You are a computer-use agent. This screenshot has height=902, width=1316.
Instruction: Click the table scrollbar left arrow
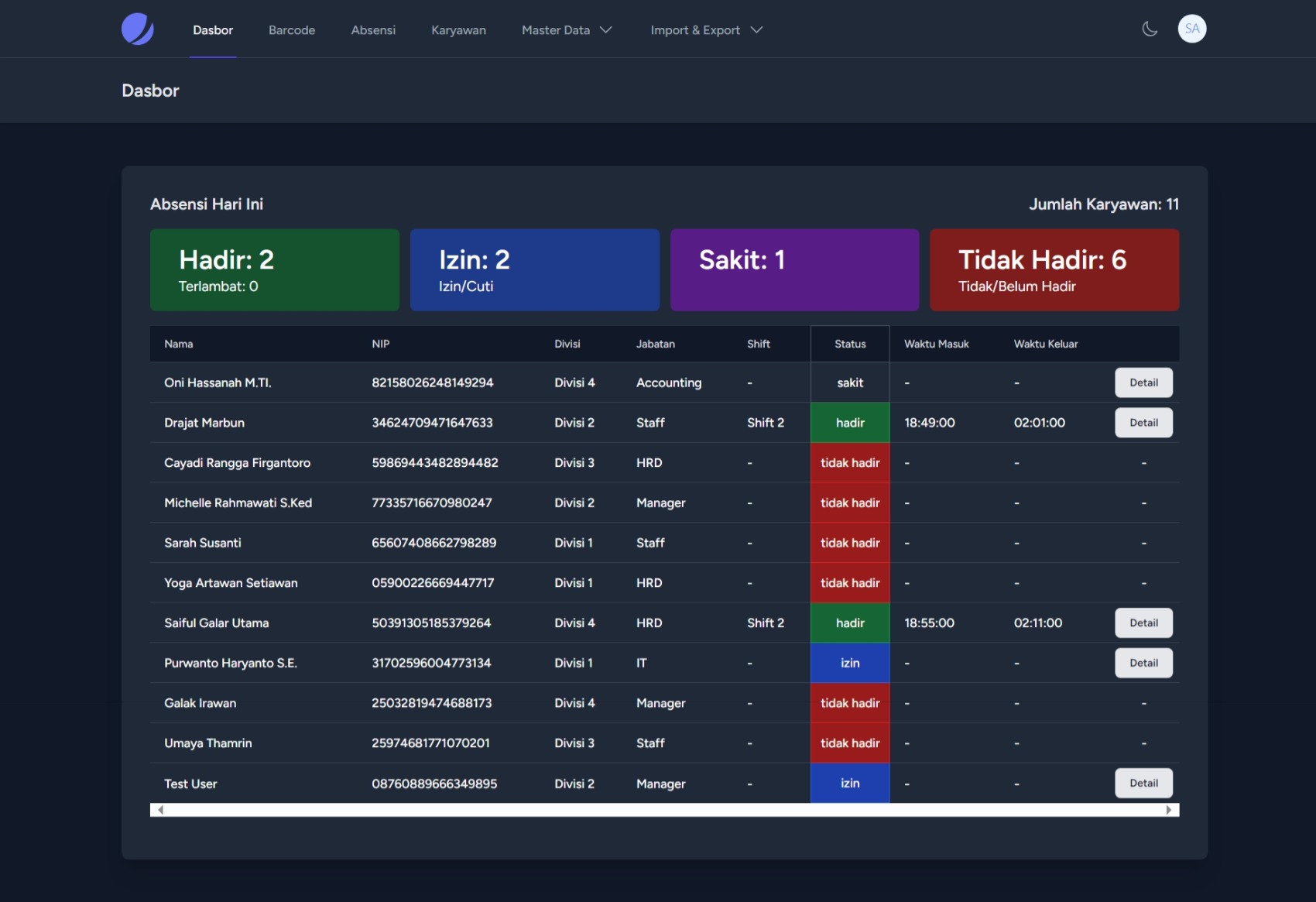(x=160, y=810)
